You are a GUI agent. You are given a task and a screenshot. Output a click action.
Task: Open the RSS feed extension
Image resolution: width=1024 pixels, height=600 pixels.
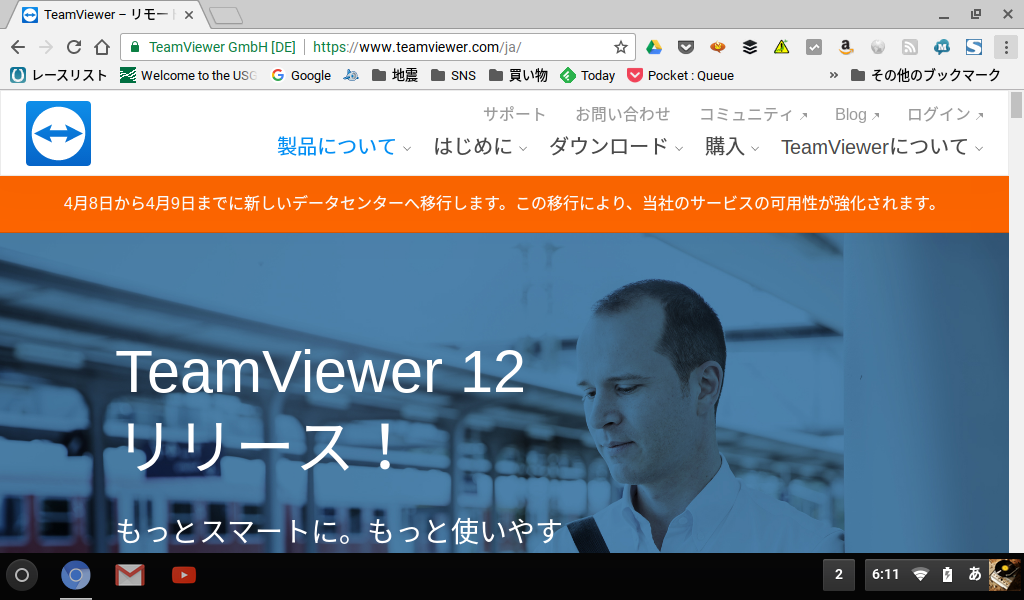point(910,47)
